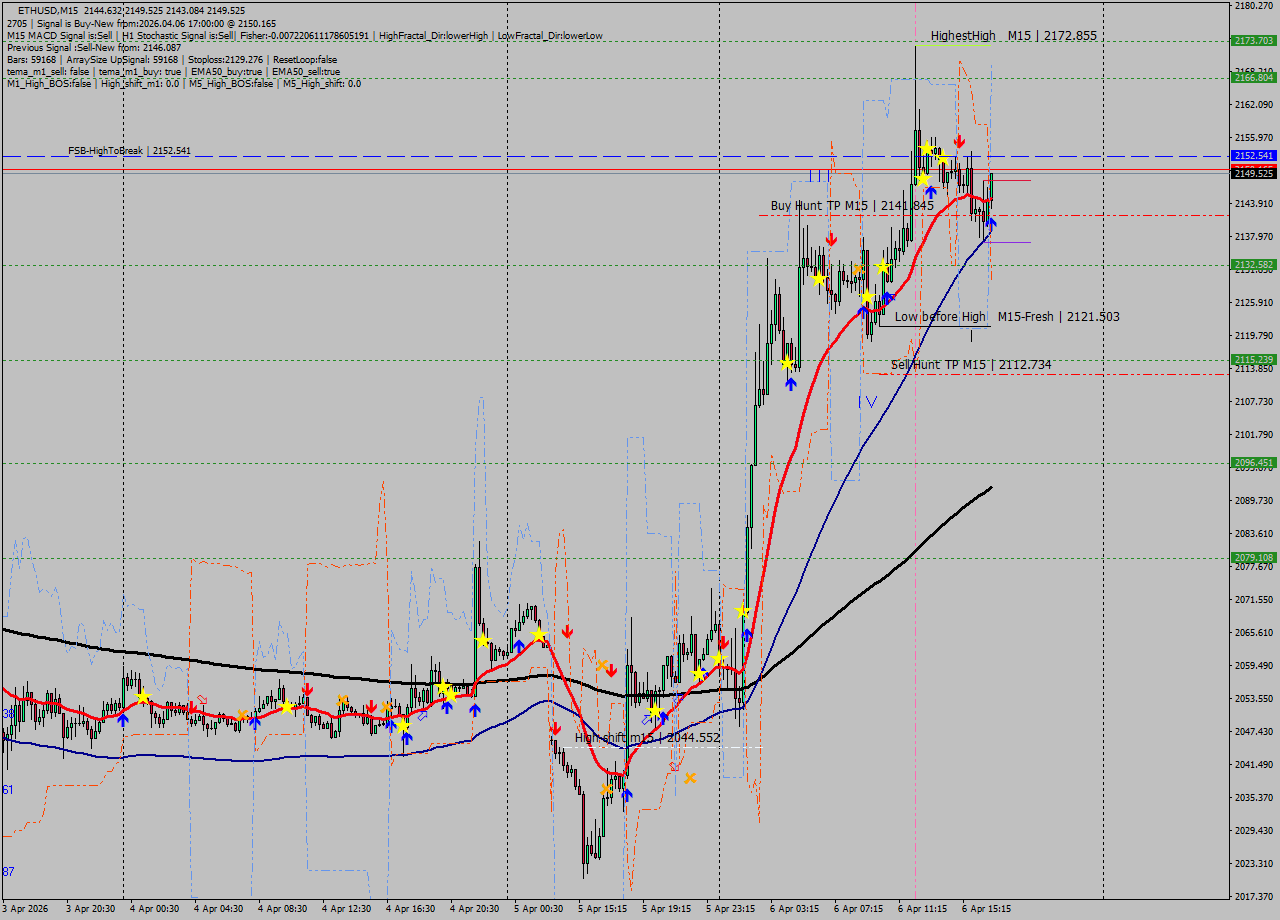This screenshot has height=920, width=1280.
Task: Click the orange arrow near the 2132.582 line
Action: pyautogui.click(x=858, y=269)
